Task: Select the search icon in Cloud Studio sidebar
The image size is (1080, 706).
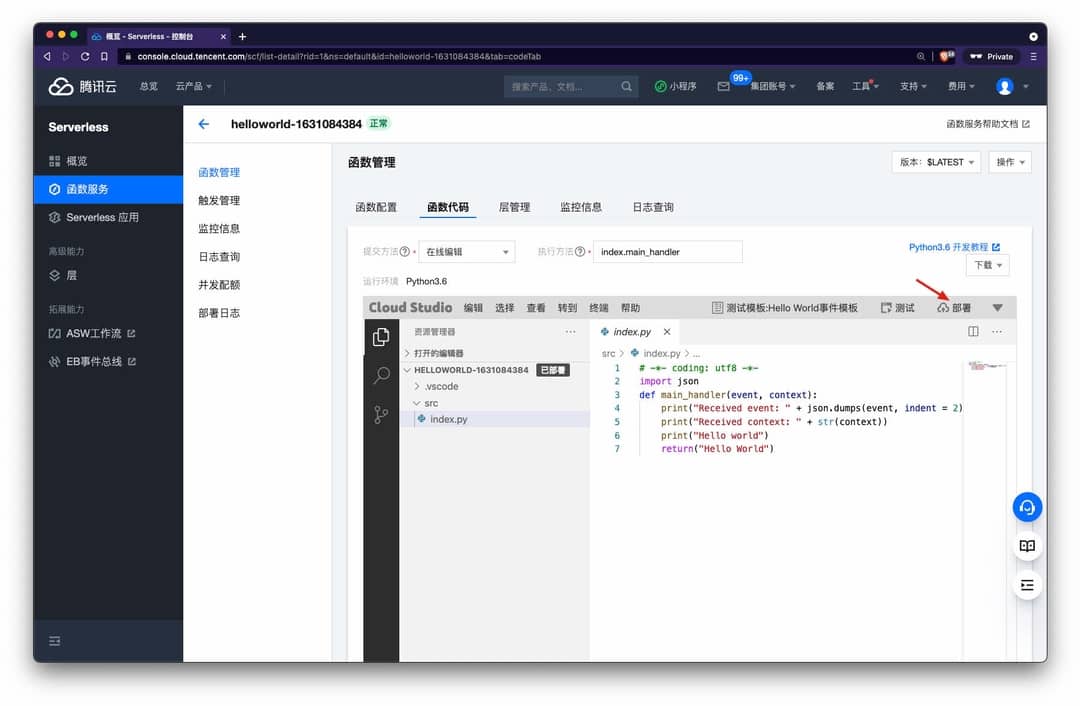Action: pyautogui.click(x=381, y=374)
